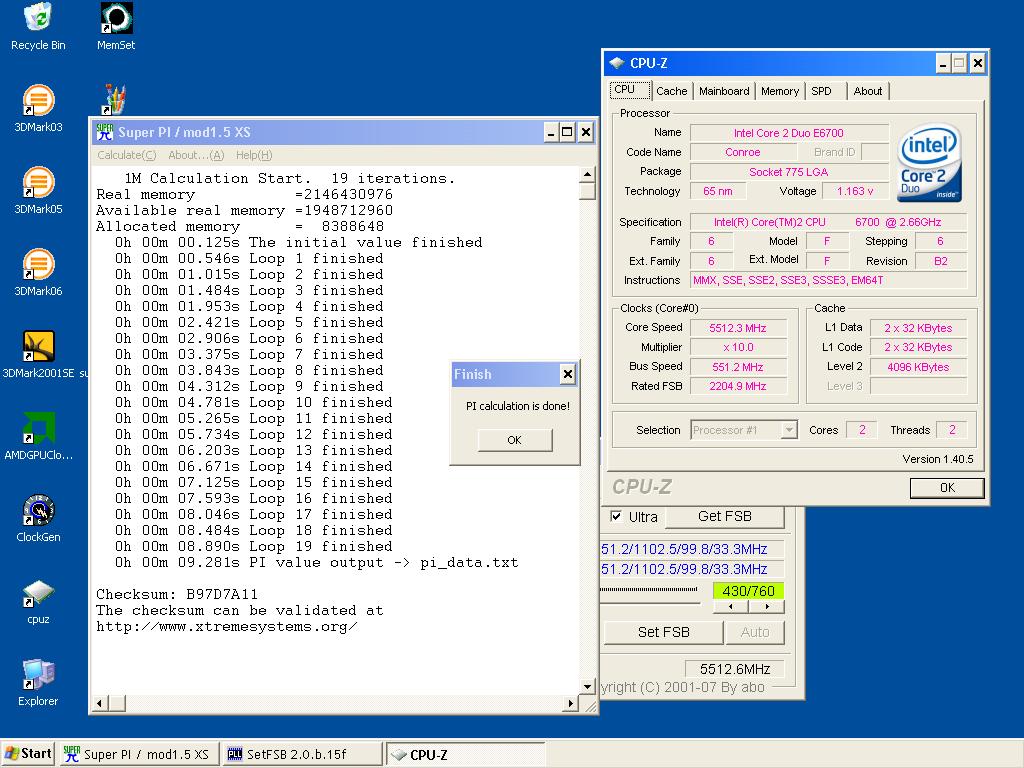Open the Calculate menu in Super PI
The width and height of the screenshot is (1024, 768).
pyautogui.click(x=126, y=155)
